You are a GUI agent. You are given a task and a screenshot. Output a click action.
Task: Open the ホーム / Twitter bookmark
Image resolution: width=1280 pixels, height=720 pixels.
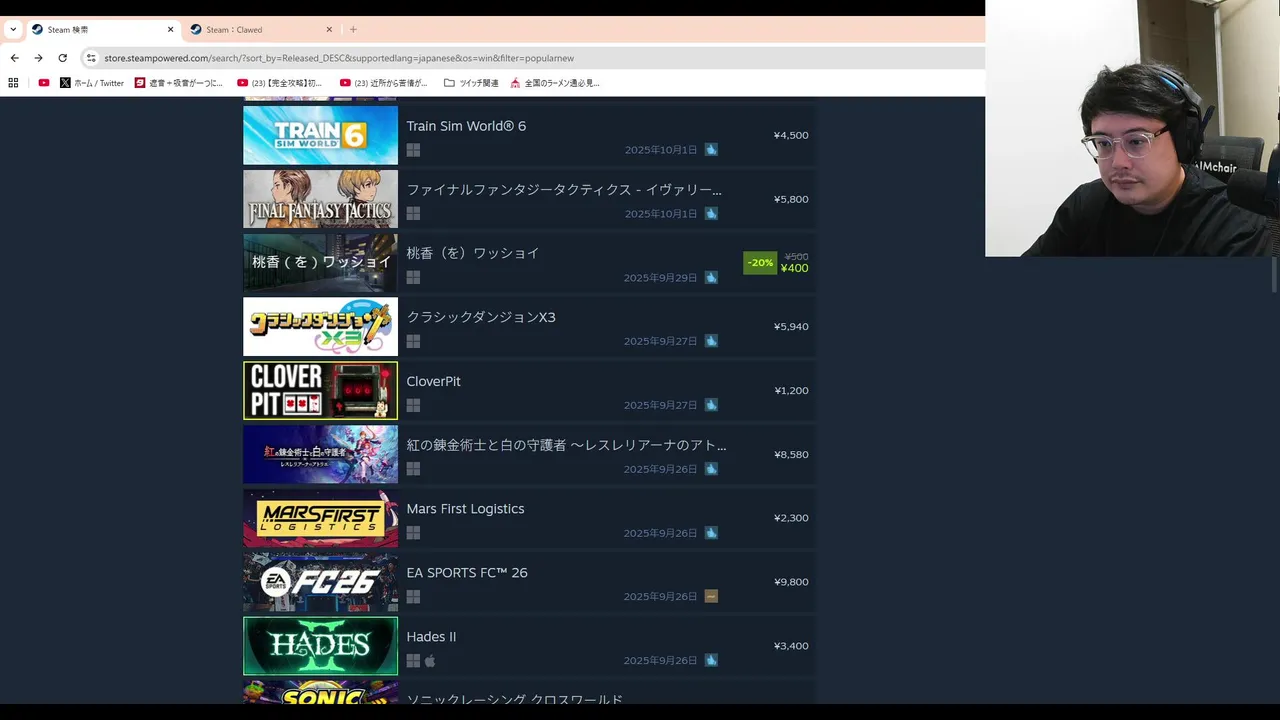pos(92,83)
